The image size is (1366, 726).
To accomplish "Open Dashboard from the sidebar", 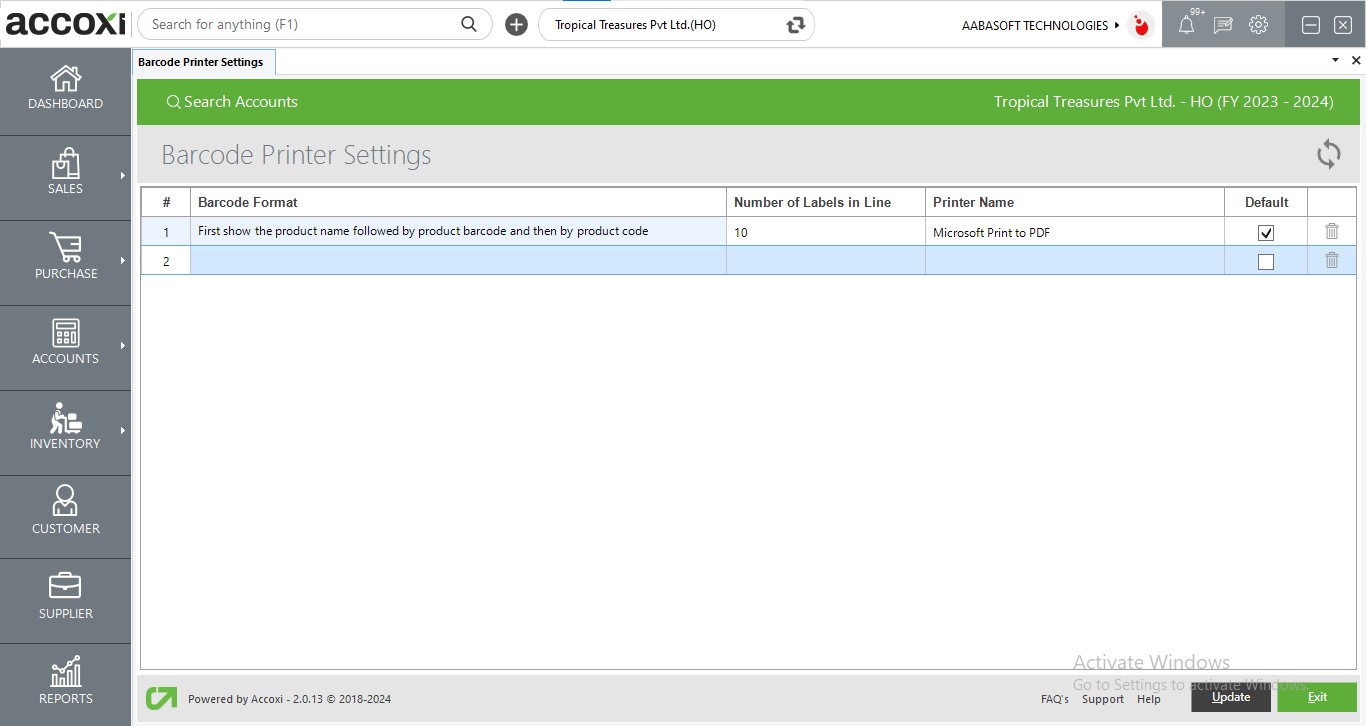I will (65, 88).
